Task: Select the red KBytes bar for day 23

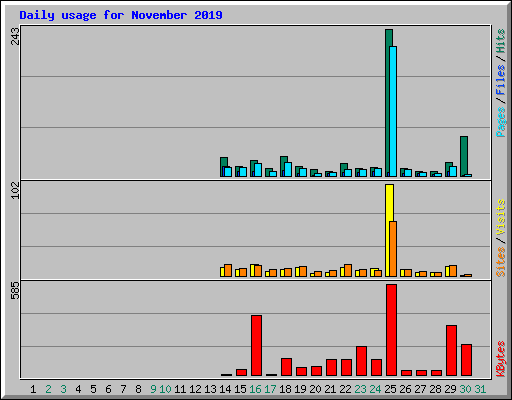Action: coord(361,361)
